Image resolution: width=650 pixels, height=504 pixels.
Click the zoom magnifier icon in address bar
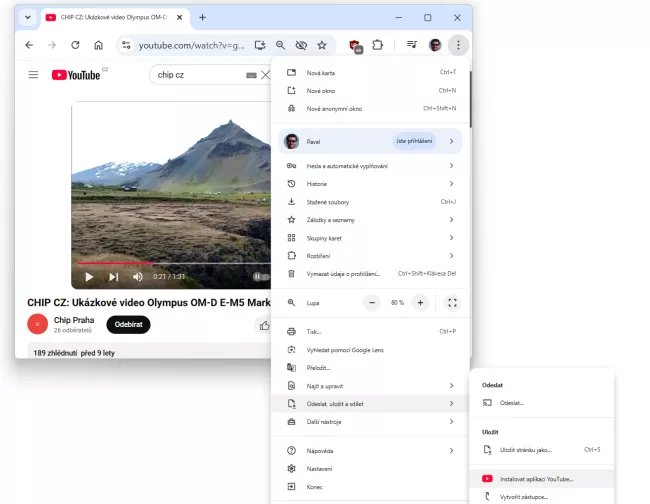281,45
